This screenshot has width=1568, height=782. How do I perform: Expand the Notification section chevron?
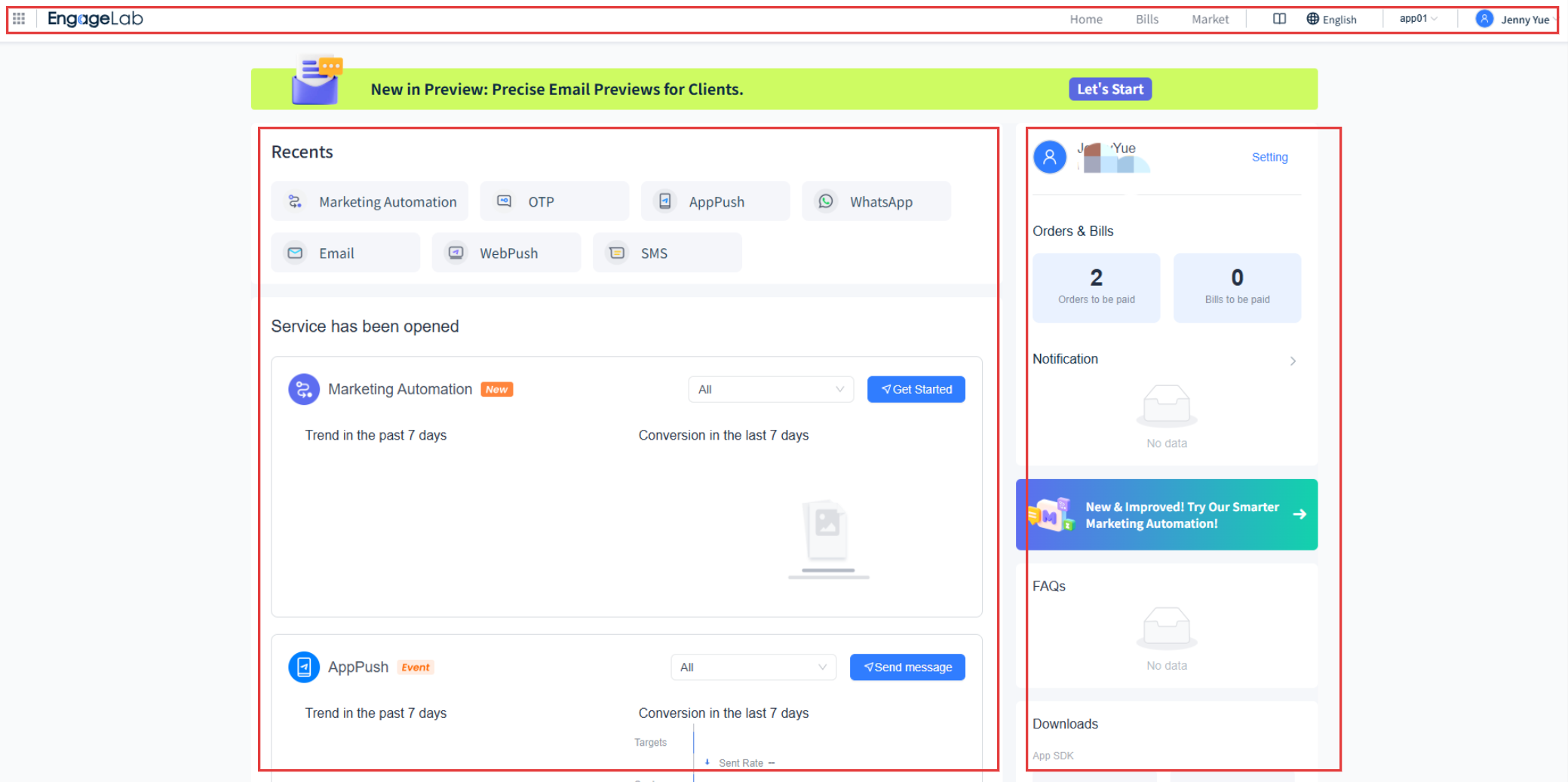(1293, 361)
